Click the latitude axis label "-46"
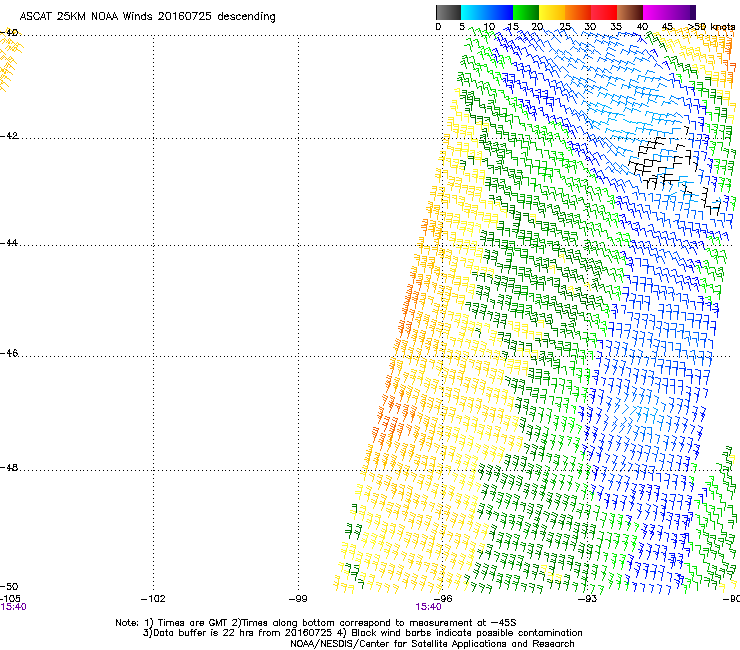Image resolution: width=740 pixels, height=650 pixels. click(x=9, y=353)
